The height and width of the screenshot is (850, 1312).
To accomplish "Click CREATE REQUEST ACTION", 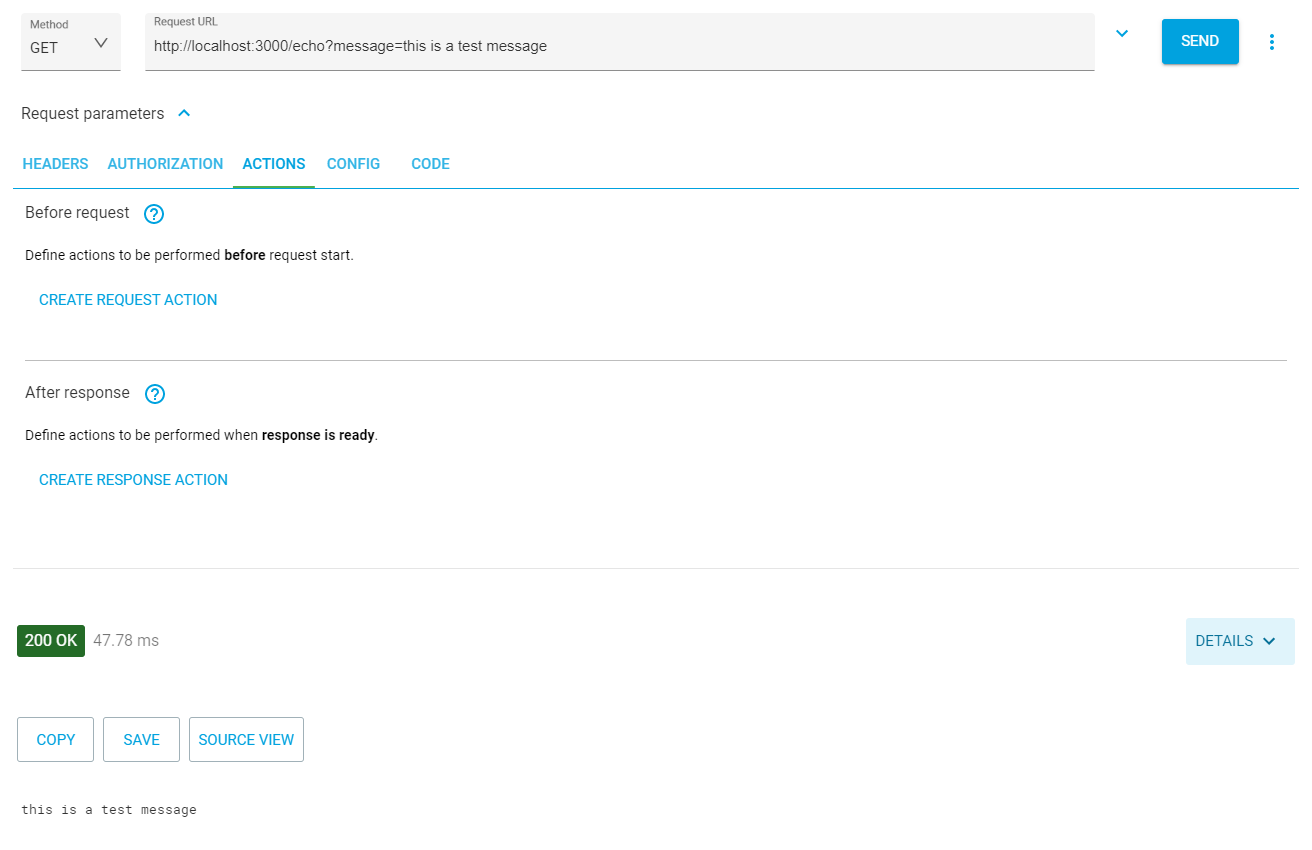I will pos(128,300).
